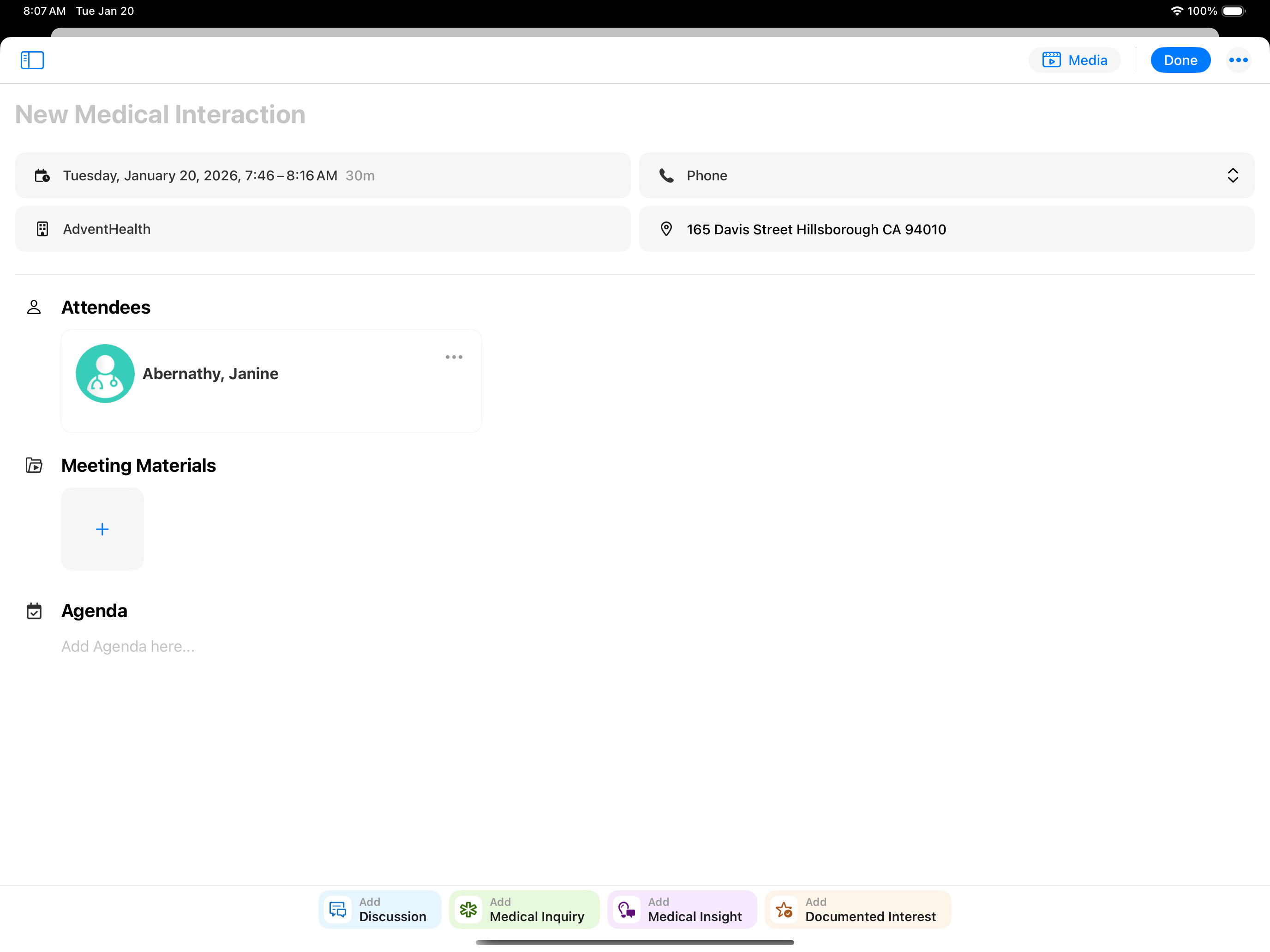The width and height of the screenshot is (1270, 952).
Task: Add a meeting material with plus tile
Action: point(102,529)
